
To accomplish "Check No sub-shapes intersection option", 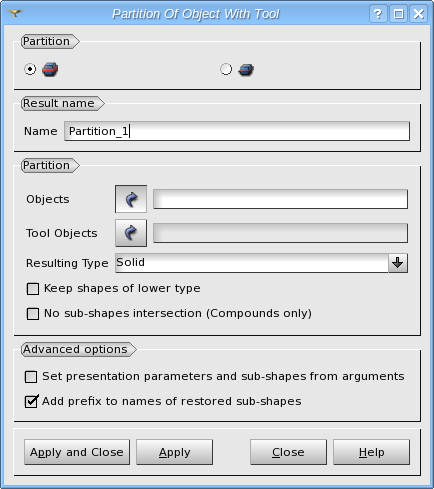I will [33, 314].
